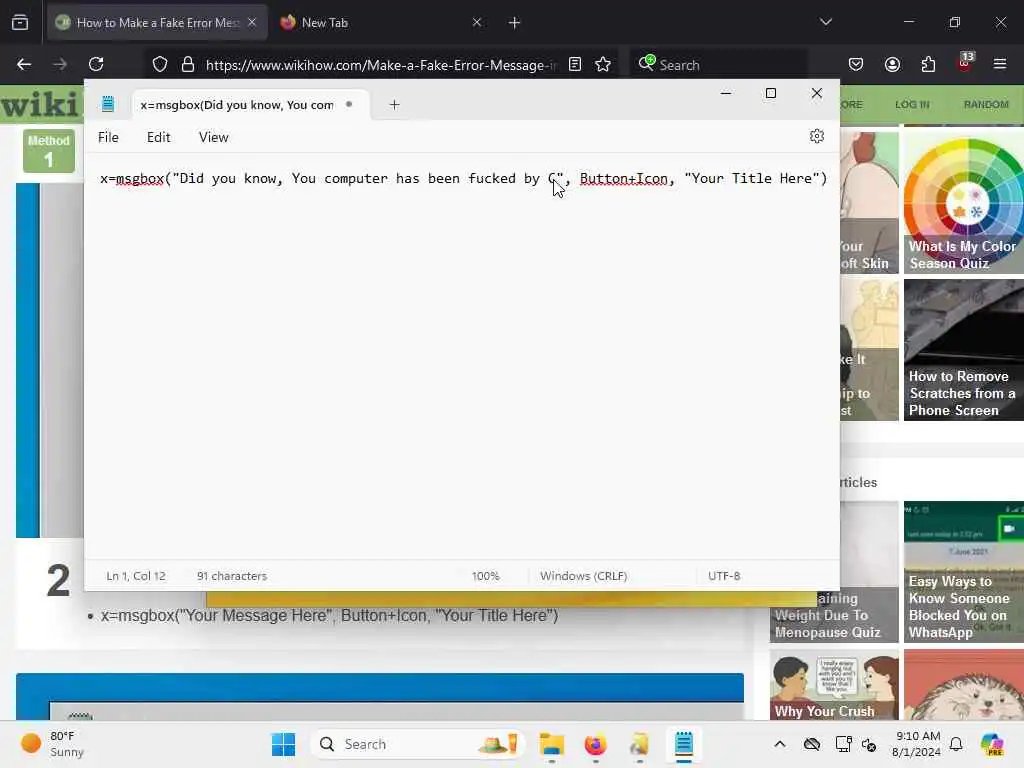Reload the wikiHow page
Viewport: 1024px width, 768px height.
pos(96,64)
